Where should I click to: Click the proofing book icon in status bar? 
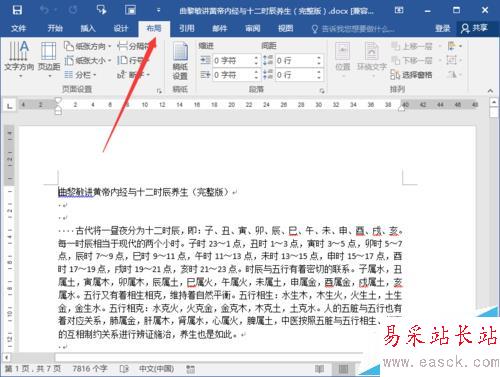(124, 369)
